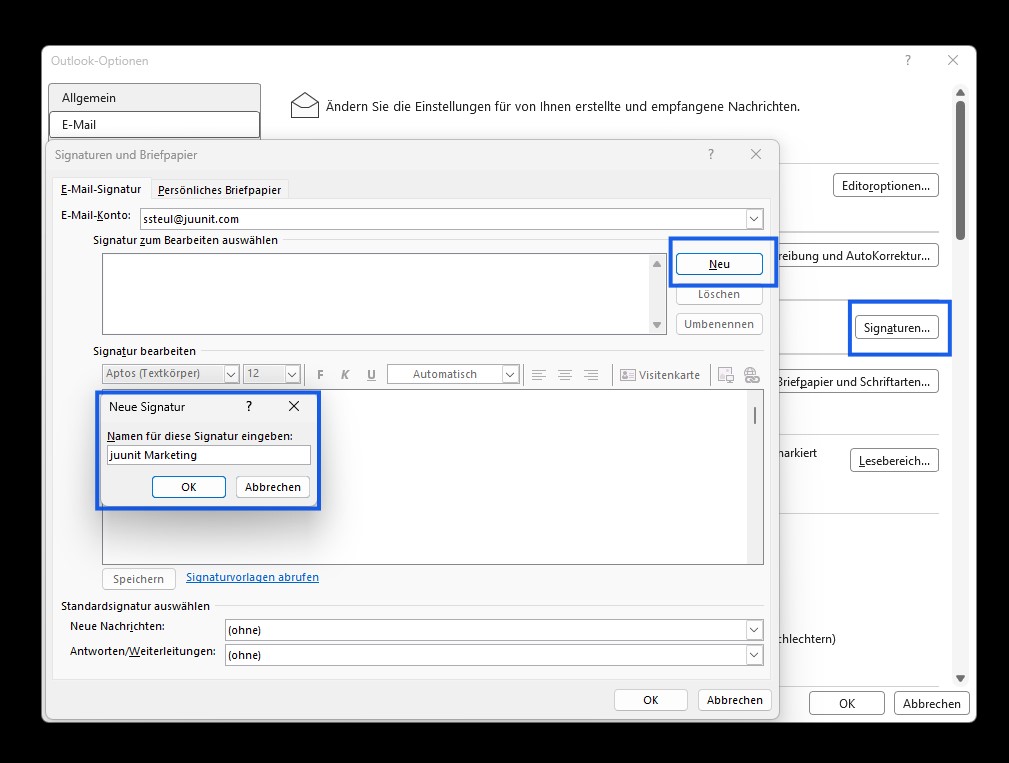1009x763 pixels.
Task: Click the Editoroptionen button
Action: (885, 186)
